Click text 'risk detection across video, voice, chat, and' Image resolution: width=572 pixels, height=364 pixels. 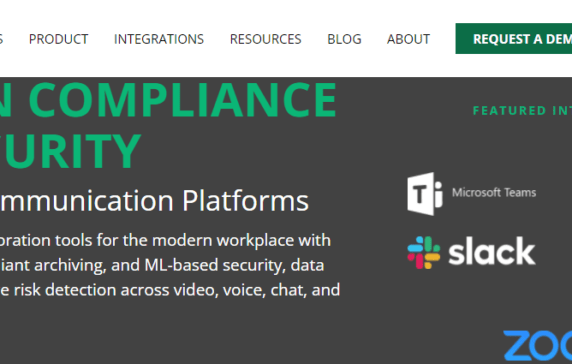tap(177, 290)
